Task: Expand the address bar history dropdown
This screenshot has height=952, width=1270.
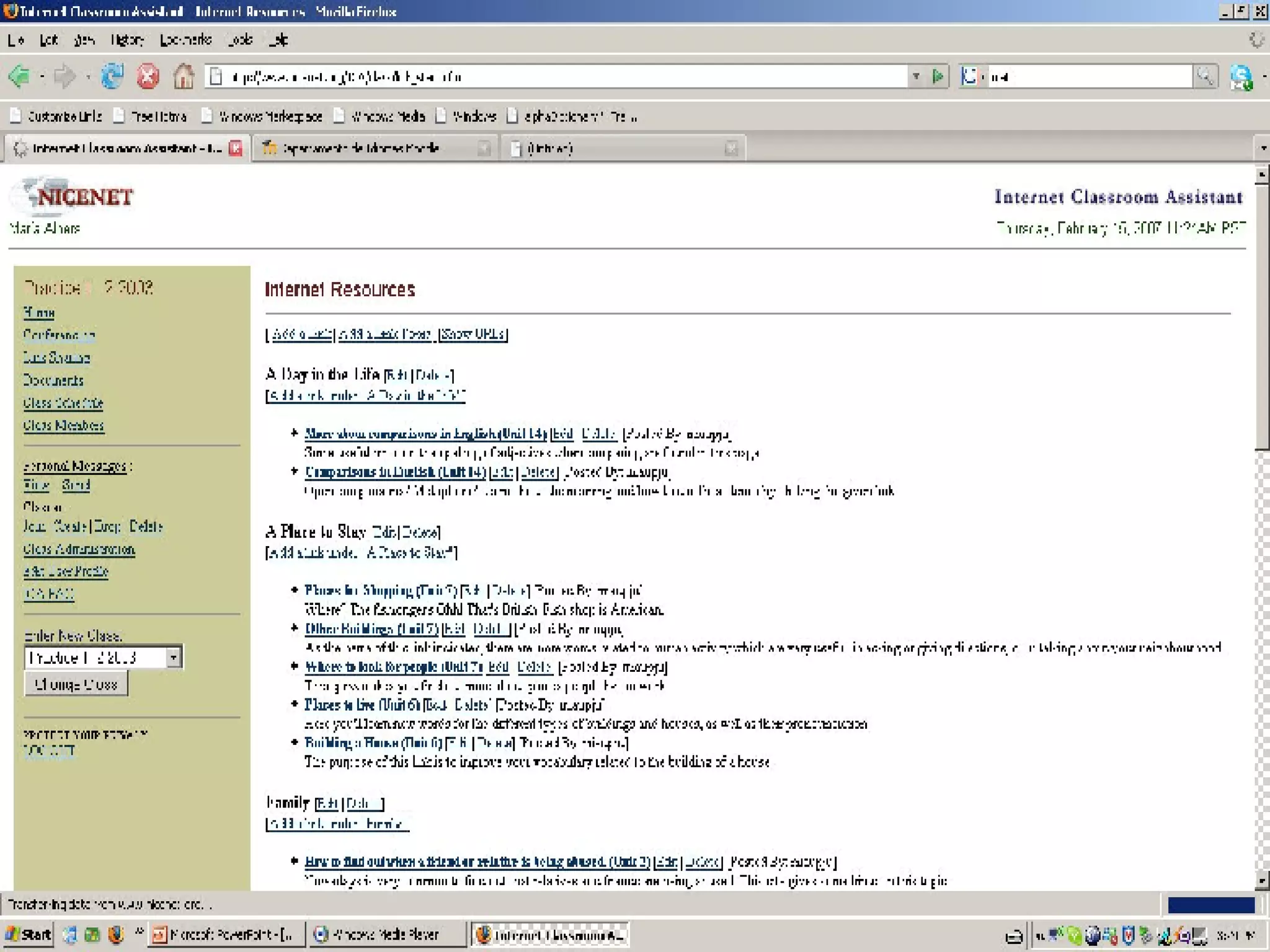Action: click(916, 77)
